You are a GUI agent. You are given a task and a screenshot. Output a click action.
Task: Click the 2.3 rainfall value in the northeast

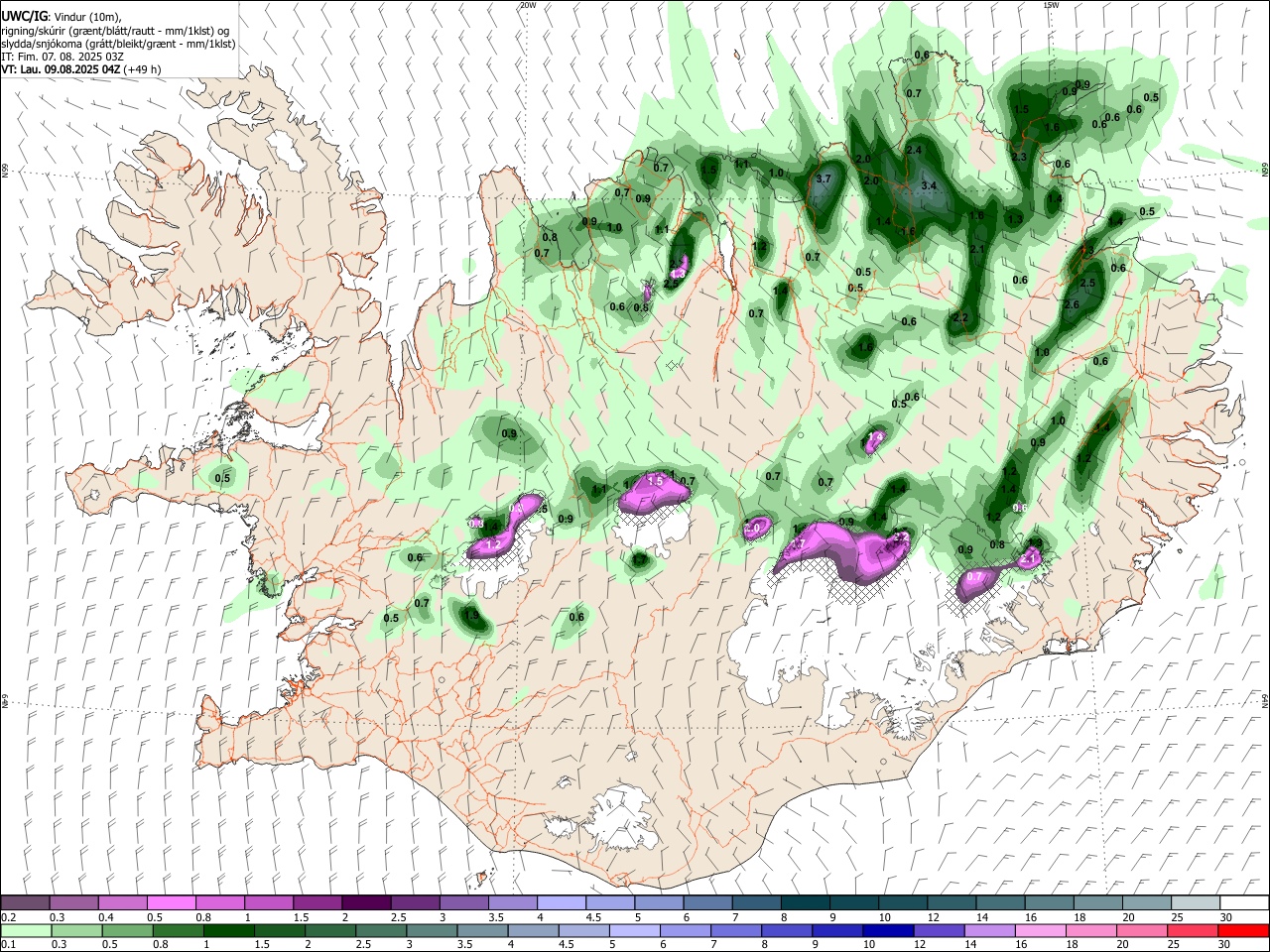(1019, 157)
